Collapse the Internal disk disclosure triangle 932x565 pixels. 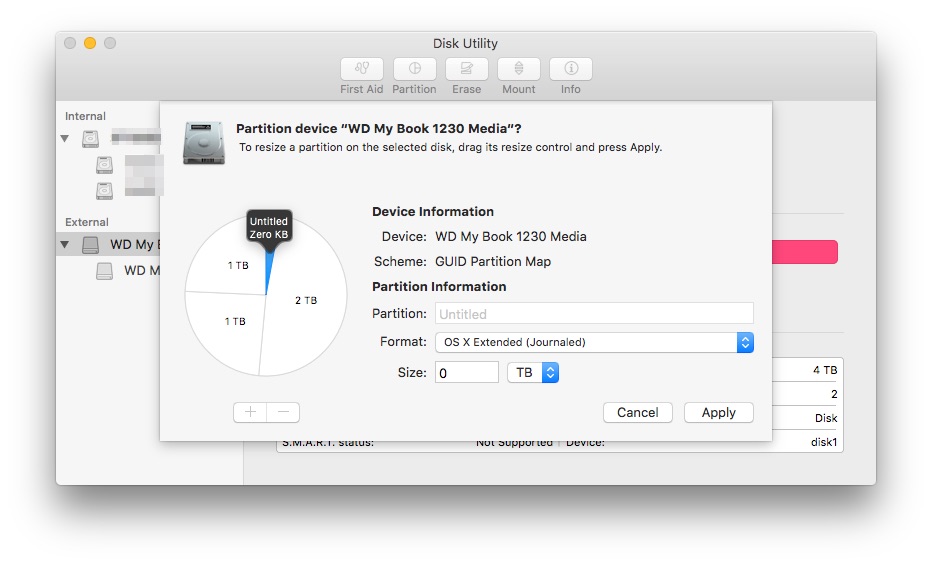65,138
